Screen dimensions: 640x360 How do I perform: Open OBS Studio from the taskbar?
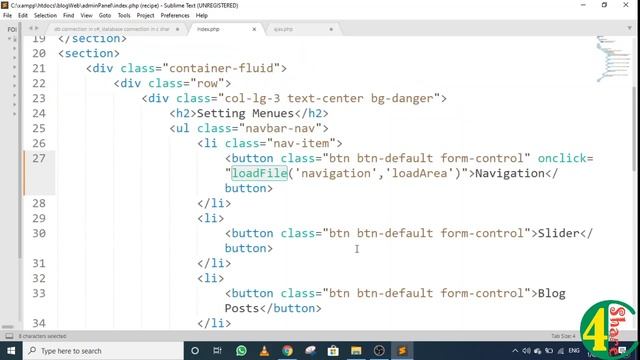pyautogui.click(x=379, y=351)
